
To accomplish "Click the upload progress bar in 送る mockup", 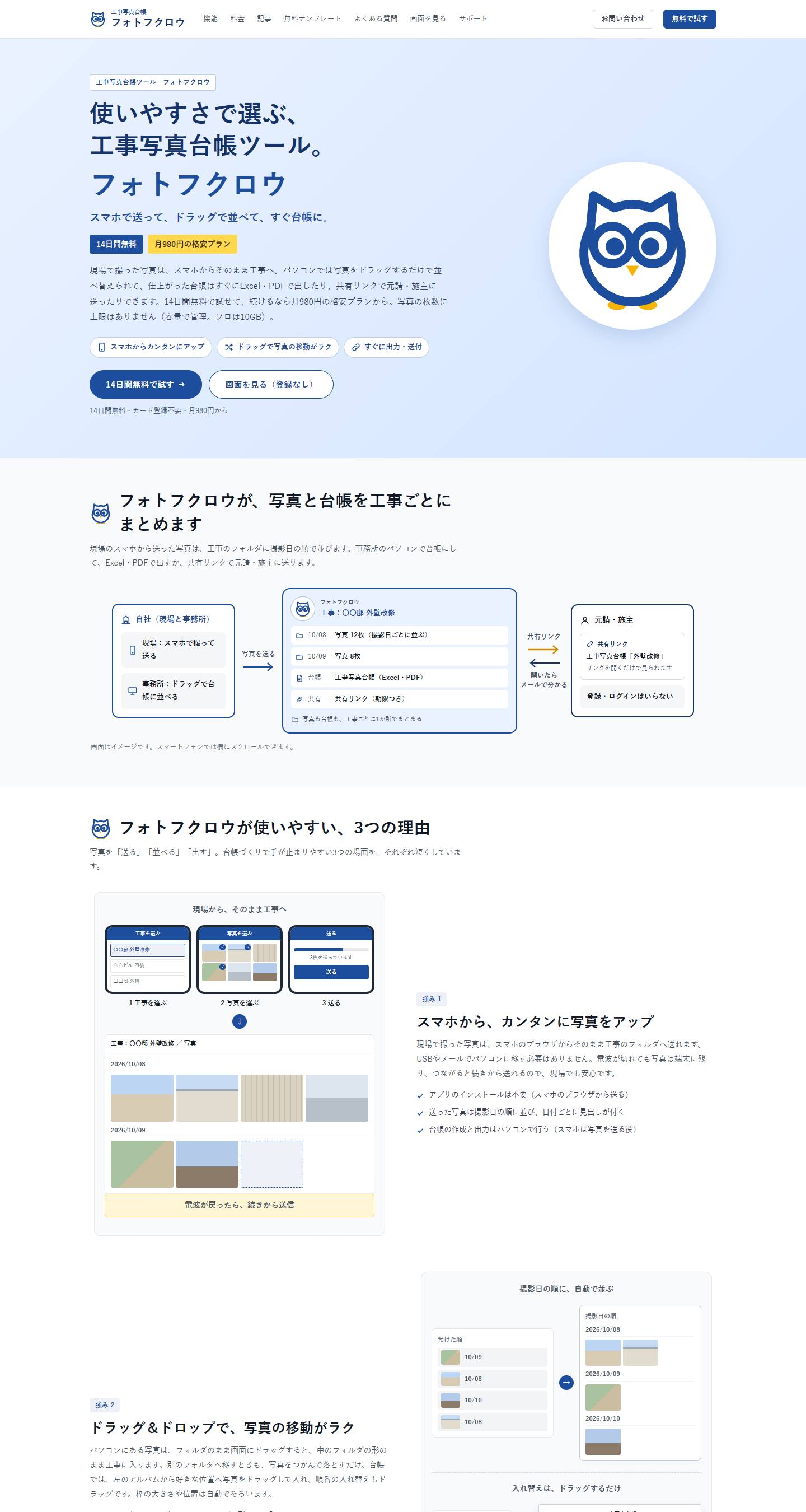I will tap(331, 949).
